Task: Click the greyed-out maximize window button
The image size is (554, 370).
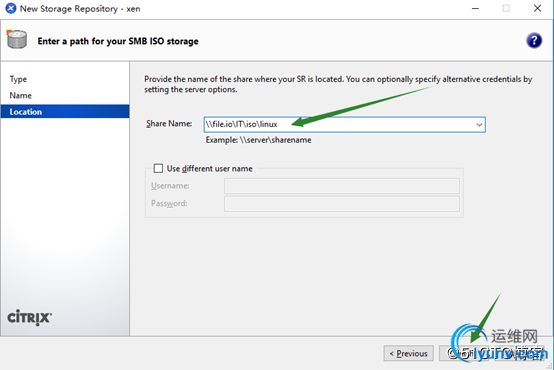Action: [506, 8]
